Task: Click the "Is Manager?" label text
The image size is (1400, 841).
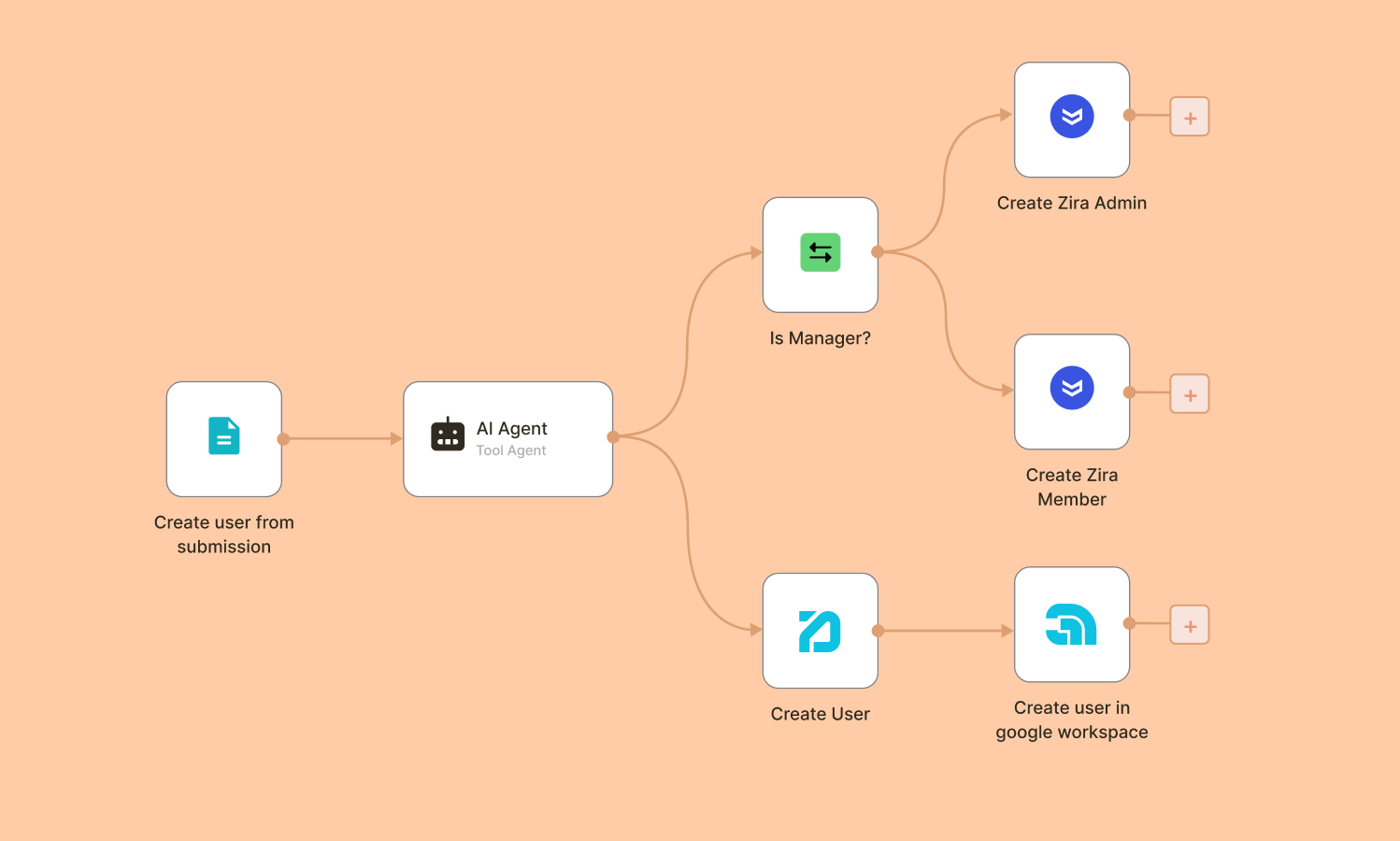Action: pos(820,337)
